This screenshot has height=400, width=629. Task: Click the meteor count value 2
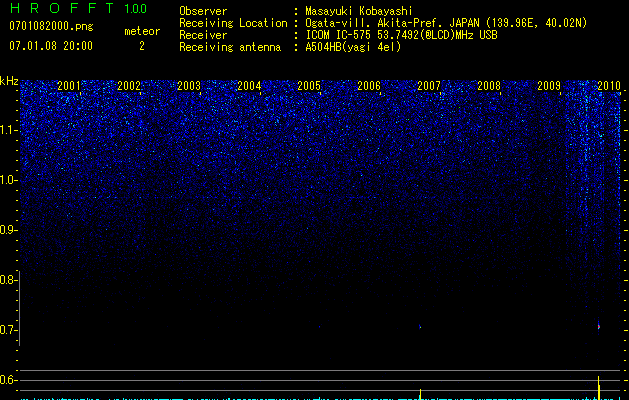(x=142, y=46)
